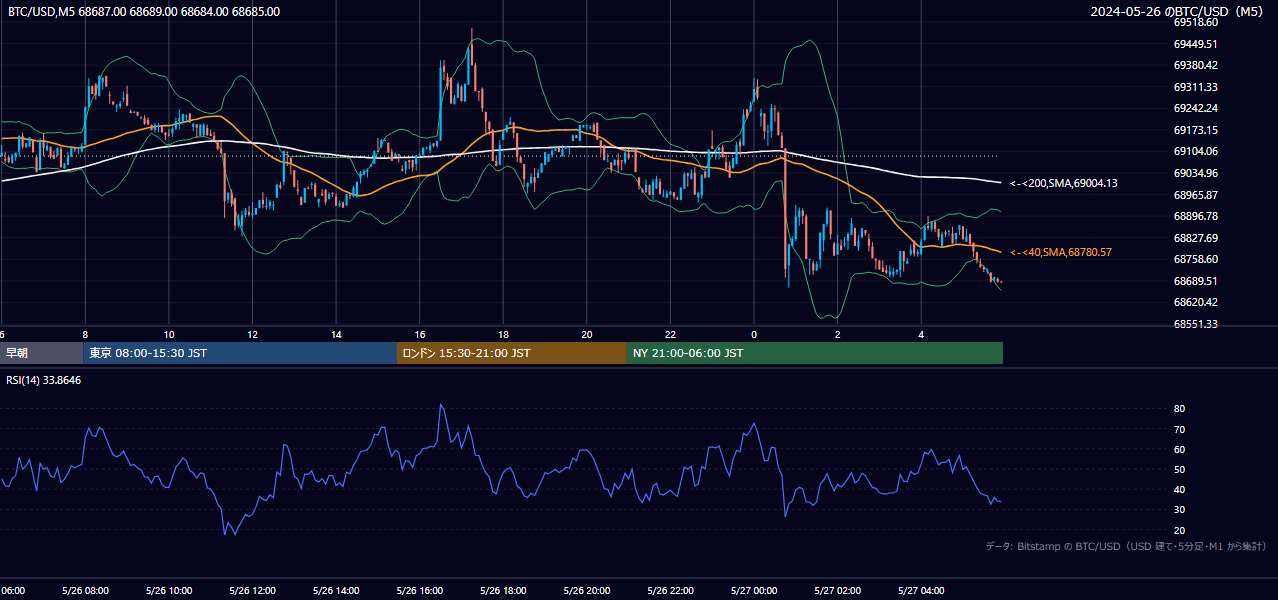1278x600 pixels.
Task: Select RSI axis level 60
Action: point(1179,449)
